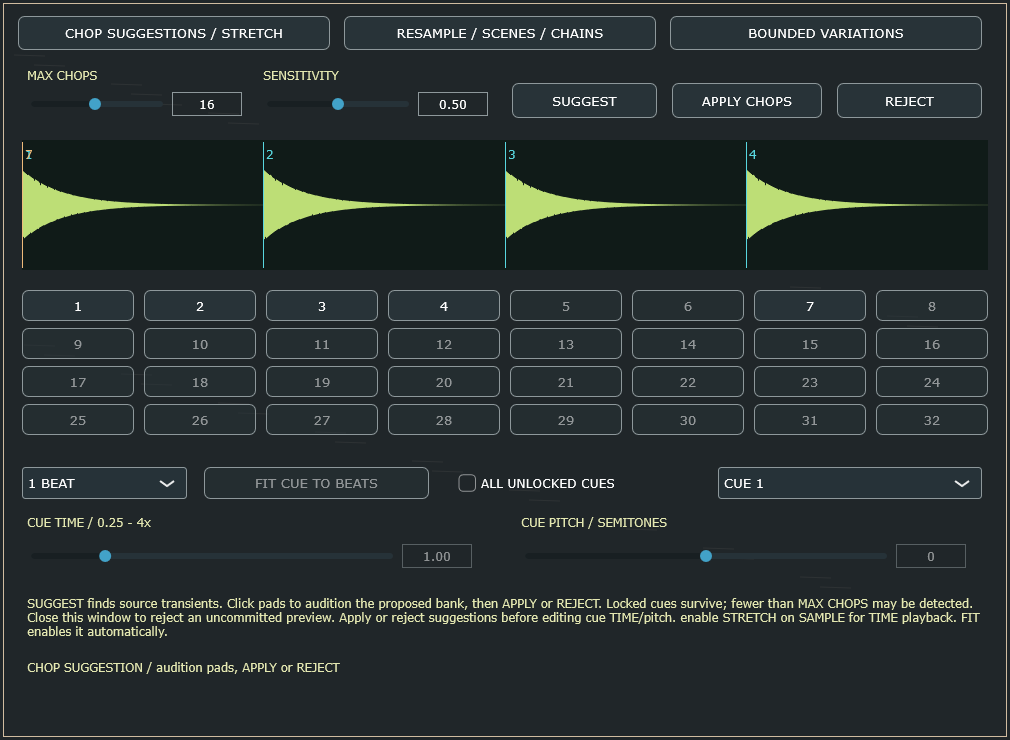Audition pad 7
This screenshot has height=740, width=1010.
point(810,306)
